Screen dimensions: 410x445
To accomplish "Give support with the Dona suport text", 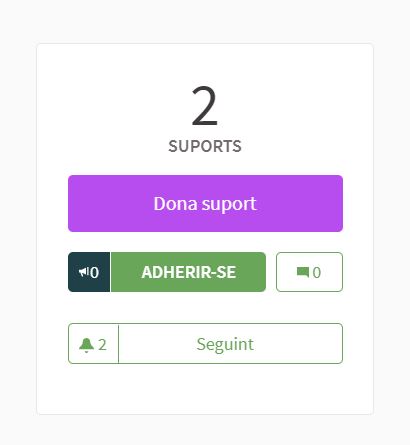I will [205, 204].
